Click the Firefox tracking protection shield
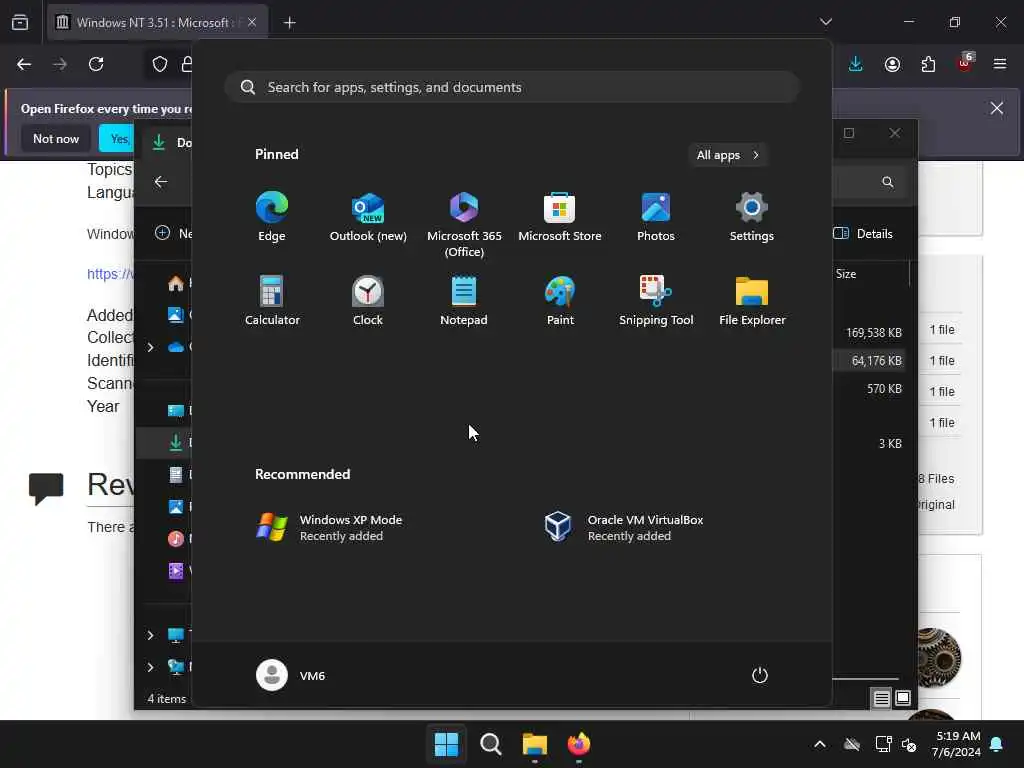 tap(160, 64)
